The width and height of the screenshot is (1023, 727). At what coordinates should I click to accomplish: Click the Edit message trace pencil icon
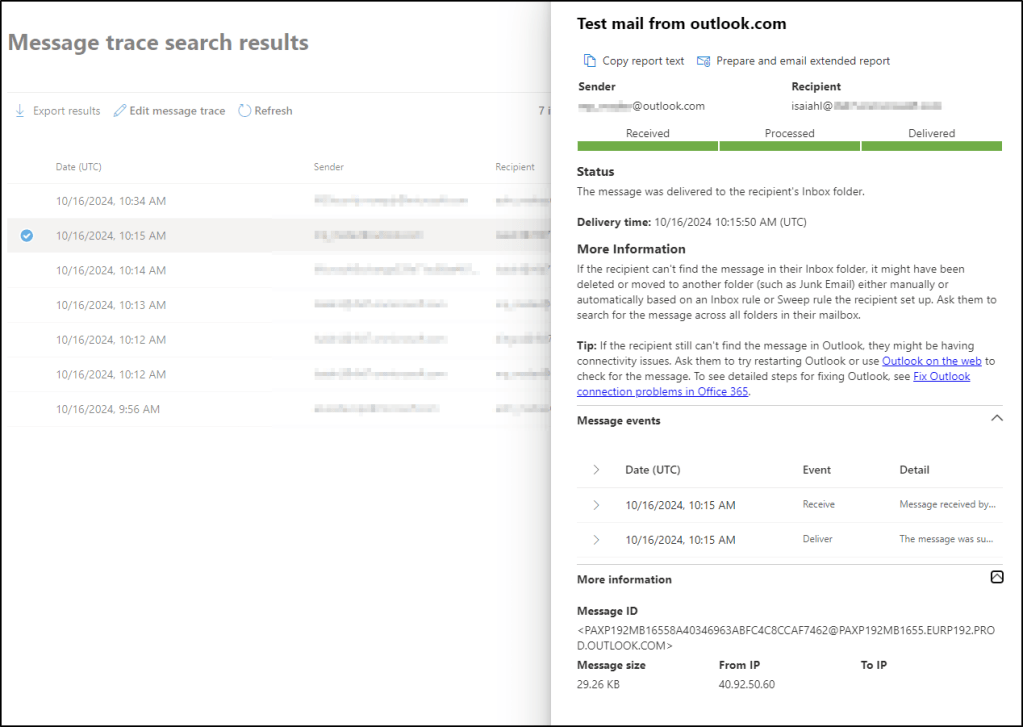pyautogui.click(x=120, y=111)
